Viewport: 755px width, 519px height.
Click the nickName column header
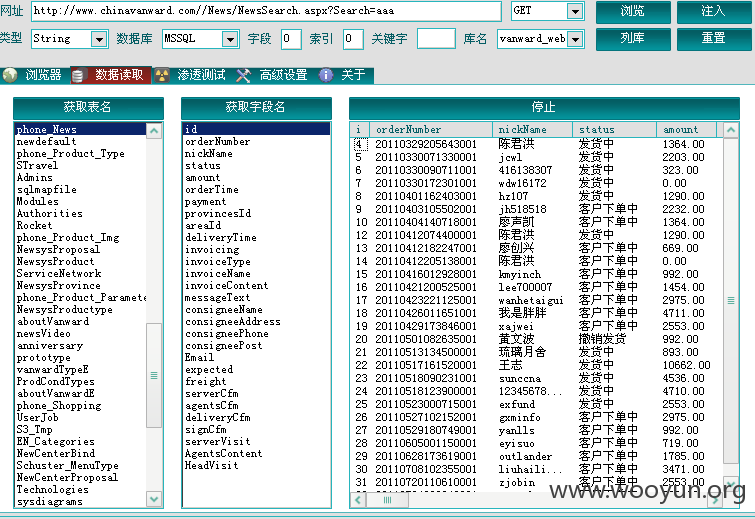tap(533, 130)
